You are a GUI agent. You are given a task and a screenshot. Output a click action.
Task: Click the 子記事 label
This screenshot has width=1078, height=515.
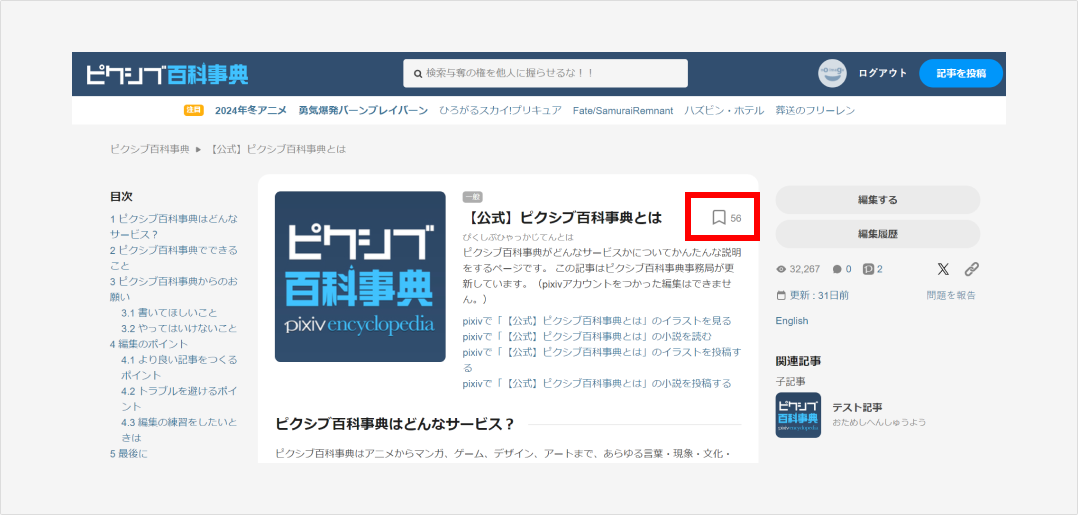[x=791, y=382]
